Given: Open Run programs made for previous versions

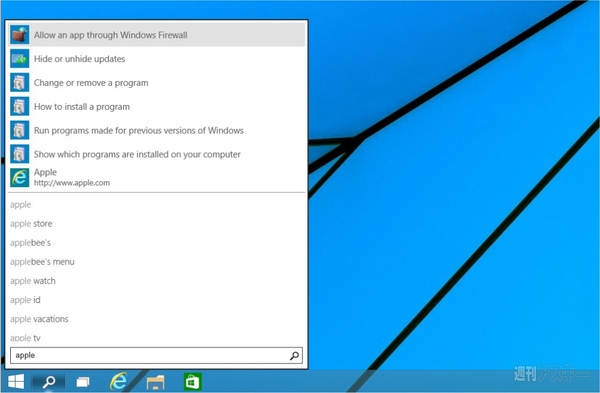Looking at the screenshot, I should tap(157, 130).
